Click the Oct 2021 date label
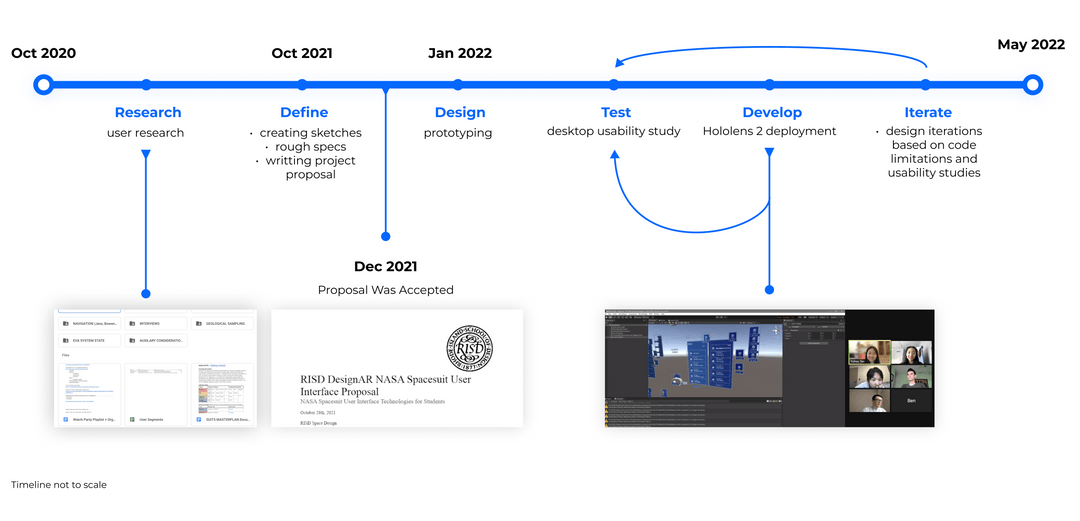1080x521 pixels. 302,53
